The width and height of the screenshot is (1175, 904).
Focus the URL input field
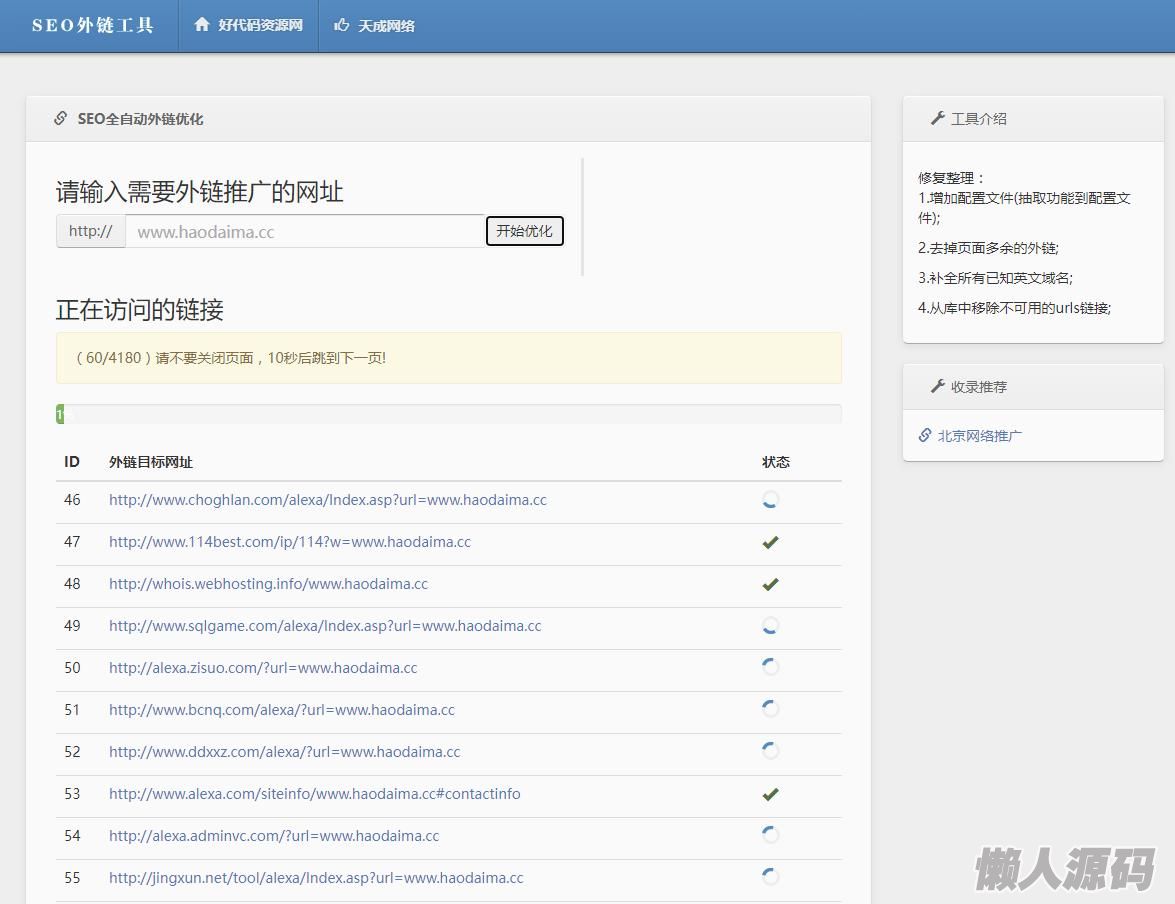(305, 232)
